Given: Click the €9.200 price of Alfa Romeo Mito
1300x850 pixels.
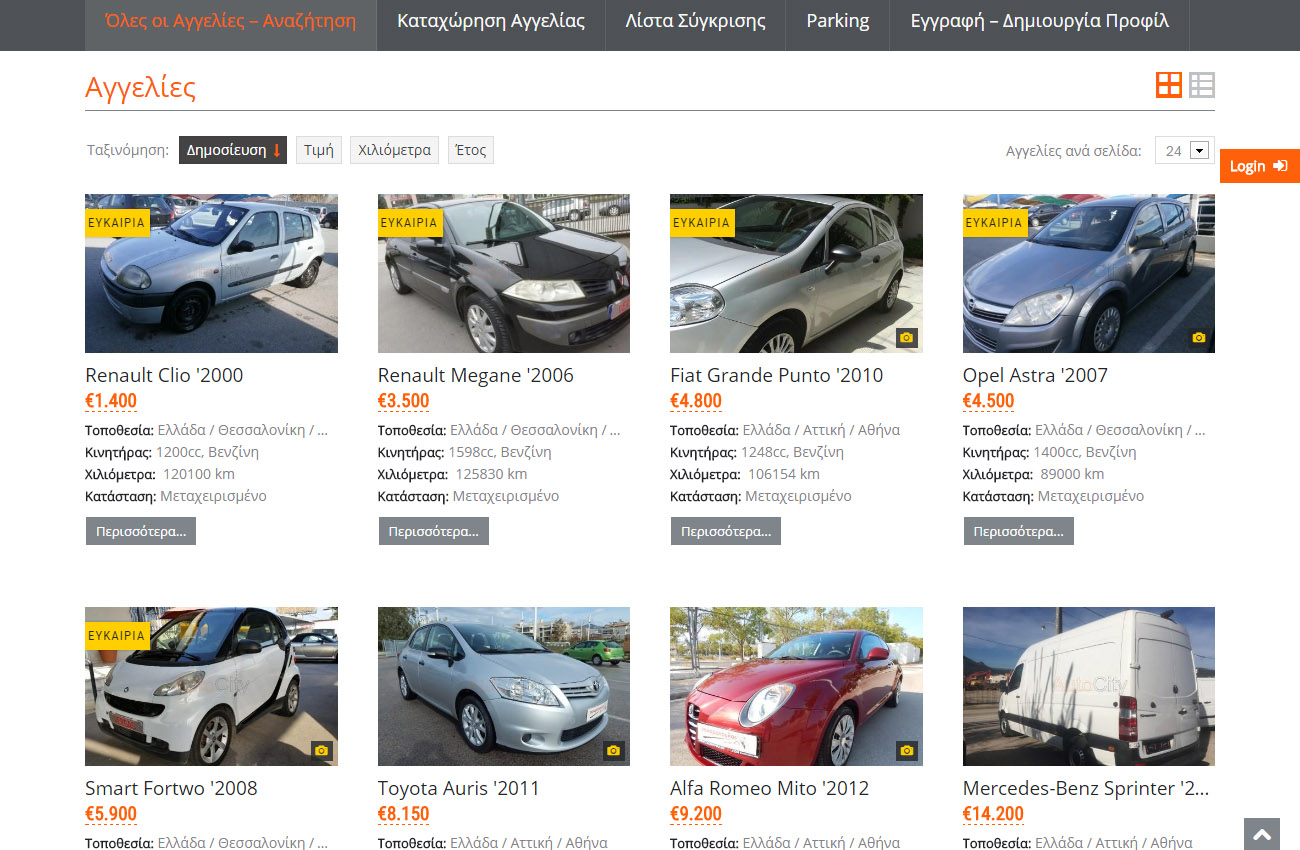Looking at the screenshot, I should (x=696, y=814).
